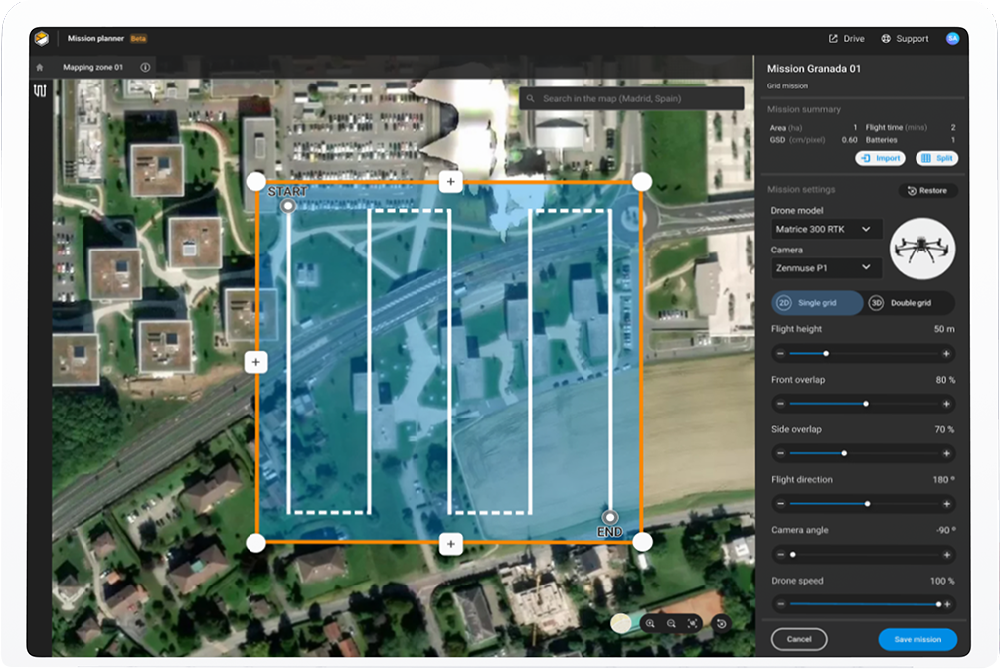Click the START waypoint marker
The image size is (1000, 669).
(x=288, y=205)
